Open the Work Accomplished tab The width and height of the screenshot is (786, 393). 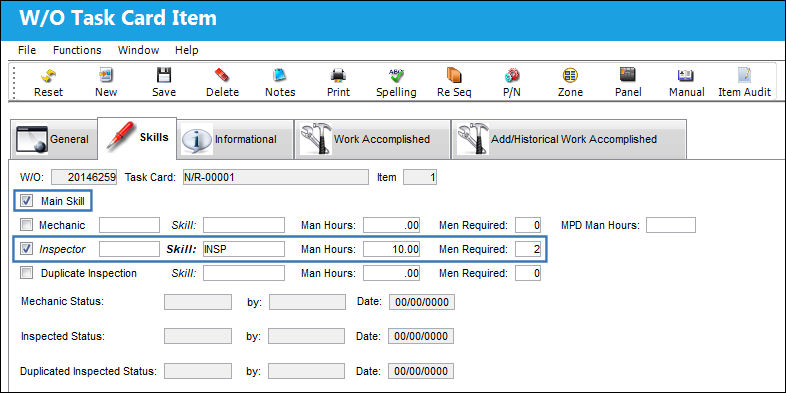pyautogui.click(x=372, y=139)
